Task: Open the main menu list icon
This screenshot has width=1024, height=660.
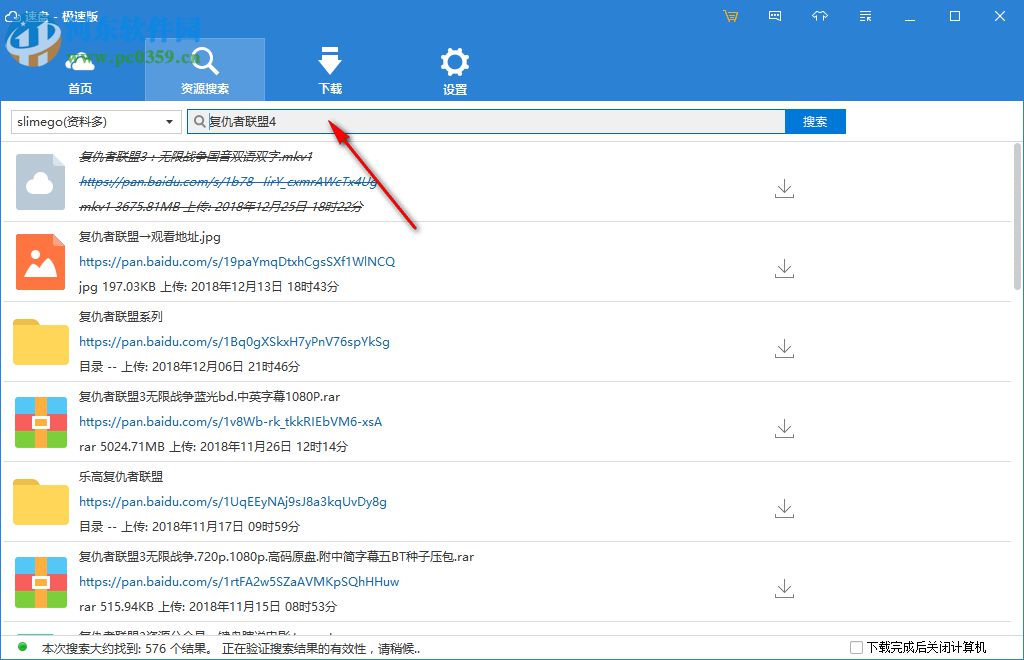Action: [x=865, y=16]
